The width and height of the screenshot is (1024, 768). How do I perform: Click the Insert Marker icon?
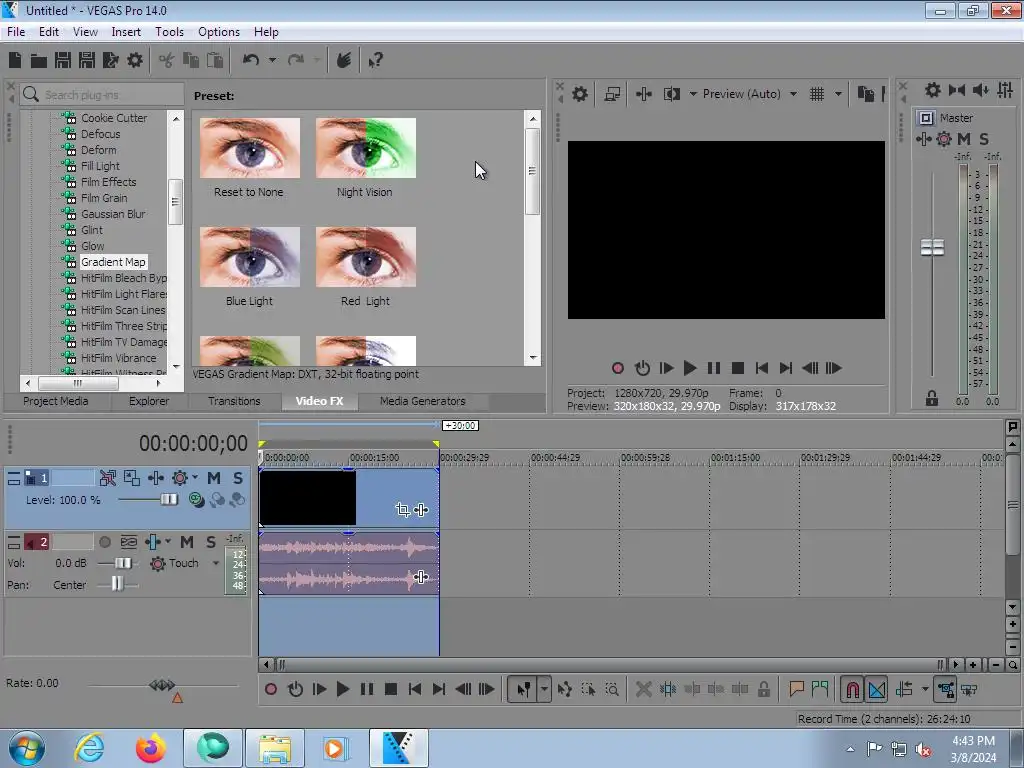point(796,689)
